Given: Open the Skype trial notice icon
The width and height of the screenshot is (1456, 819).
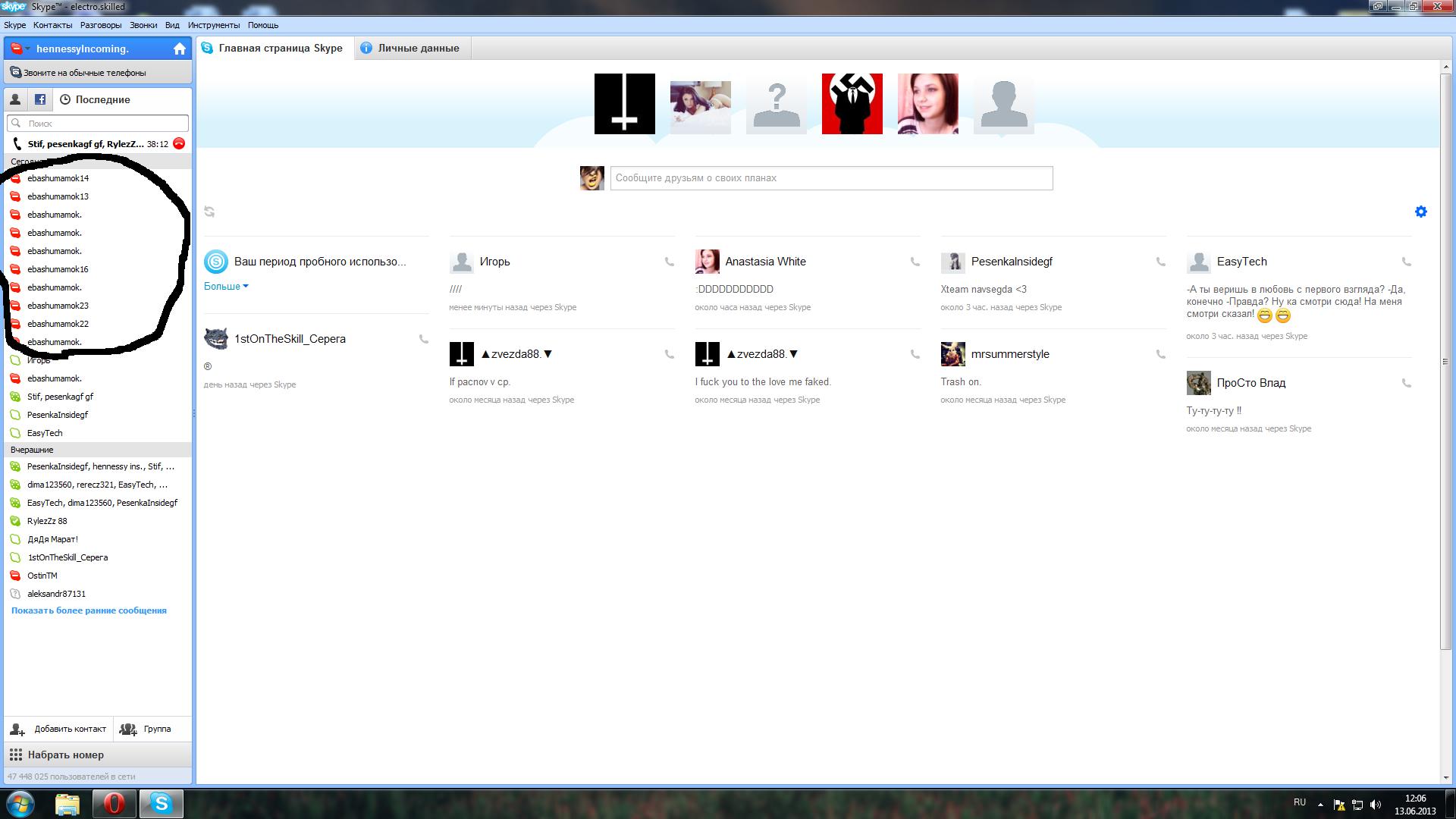Looking at the screenshot, I should tap(216, 262).
